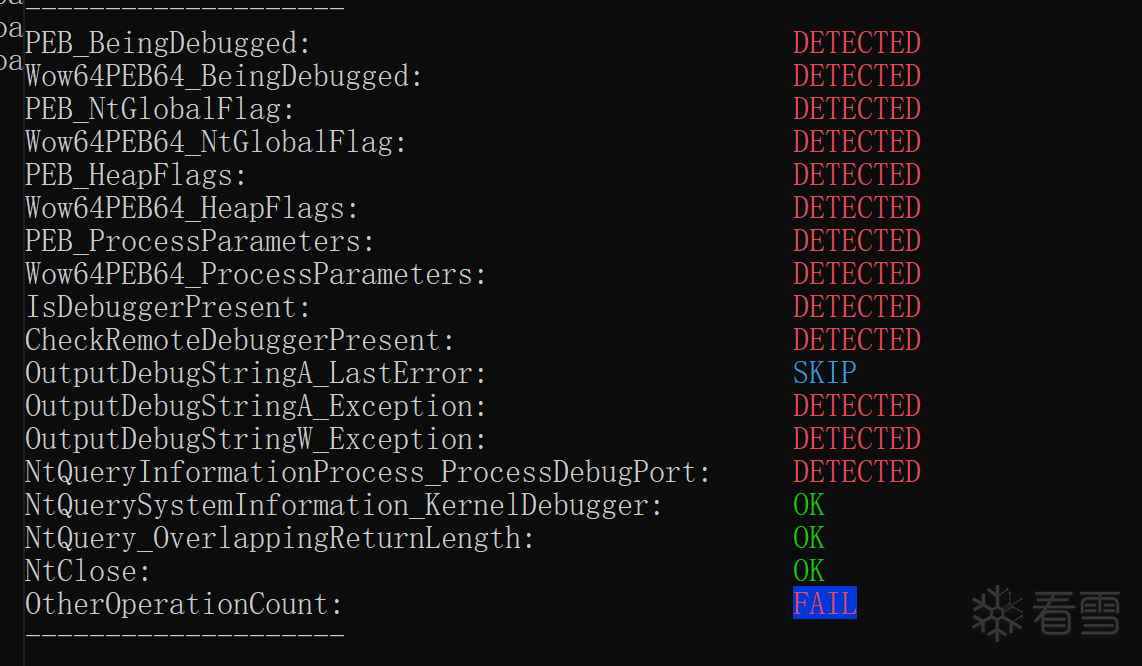Click the NtClose label text

(88, 571)
